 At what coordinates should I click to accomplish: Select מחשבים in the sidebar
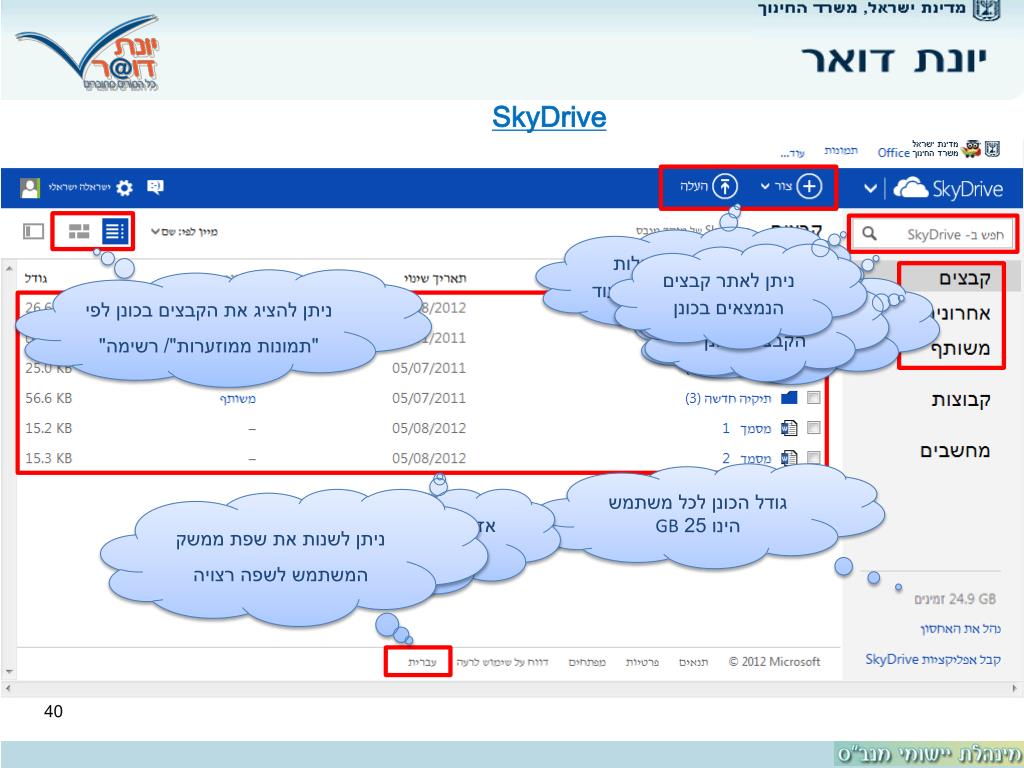tap(955, 451)
